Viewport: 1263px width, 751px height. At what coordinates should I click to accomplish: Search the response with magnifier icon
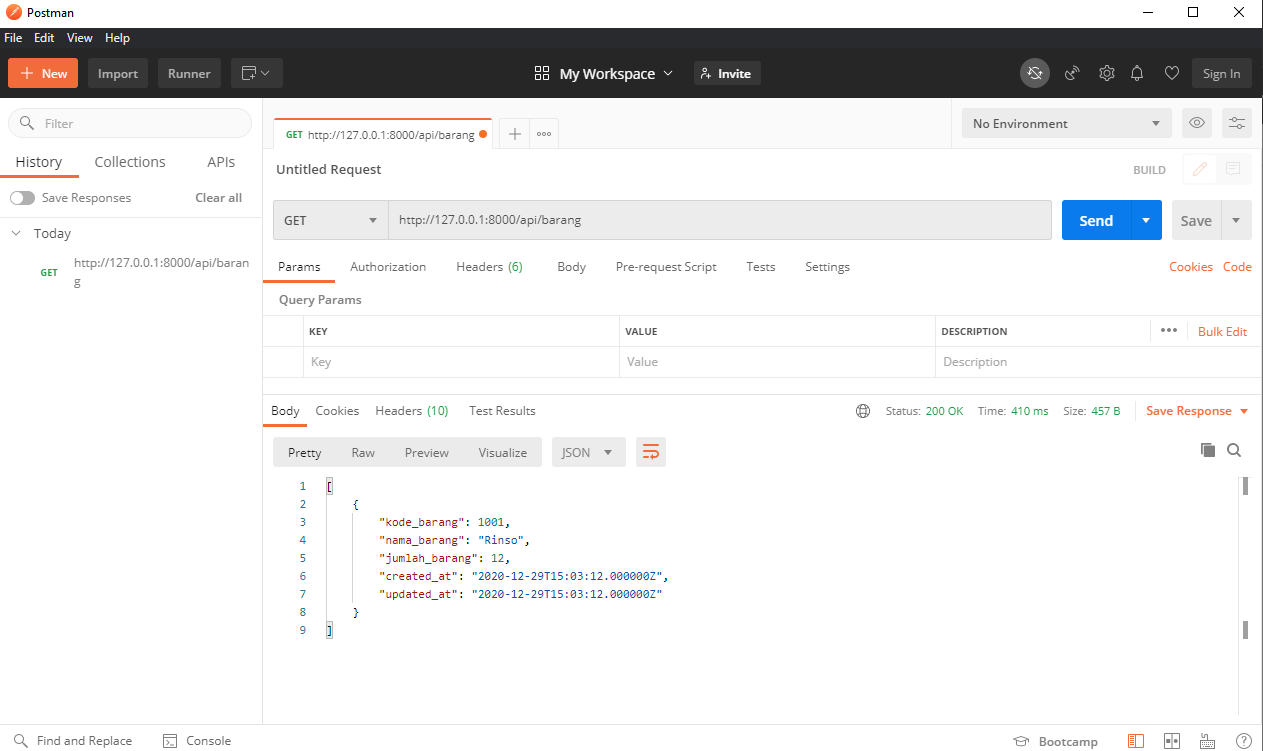tap(1234, 450)
